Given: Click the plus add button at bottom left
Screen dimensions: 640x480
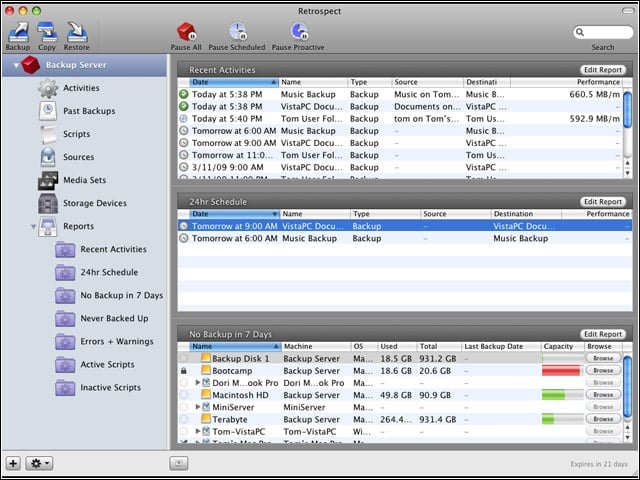Looking at the screenshot, I should [13, 463].
